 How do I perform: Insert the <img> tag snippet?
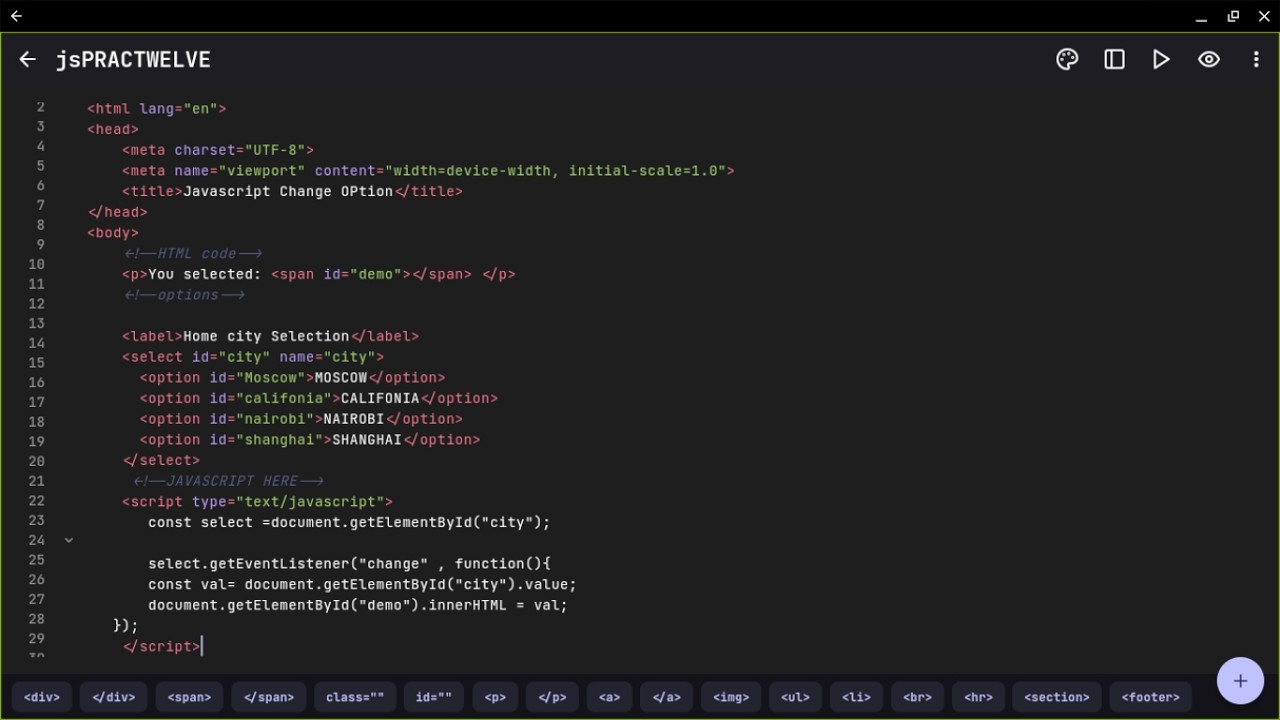pyautogui.click(x=731, y=697)
